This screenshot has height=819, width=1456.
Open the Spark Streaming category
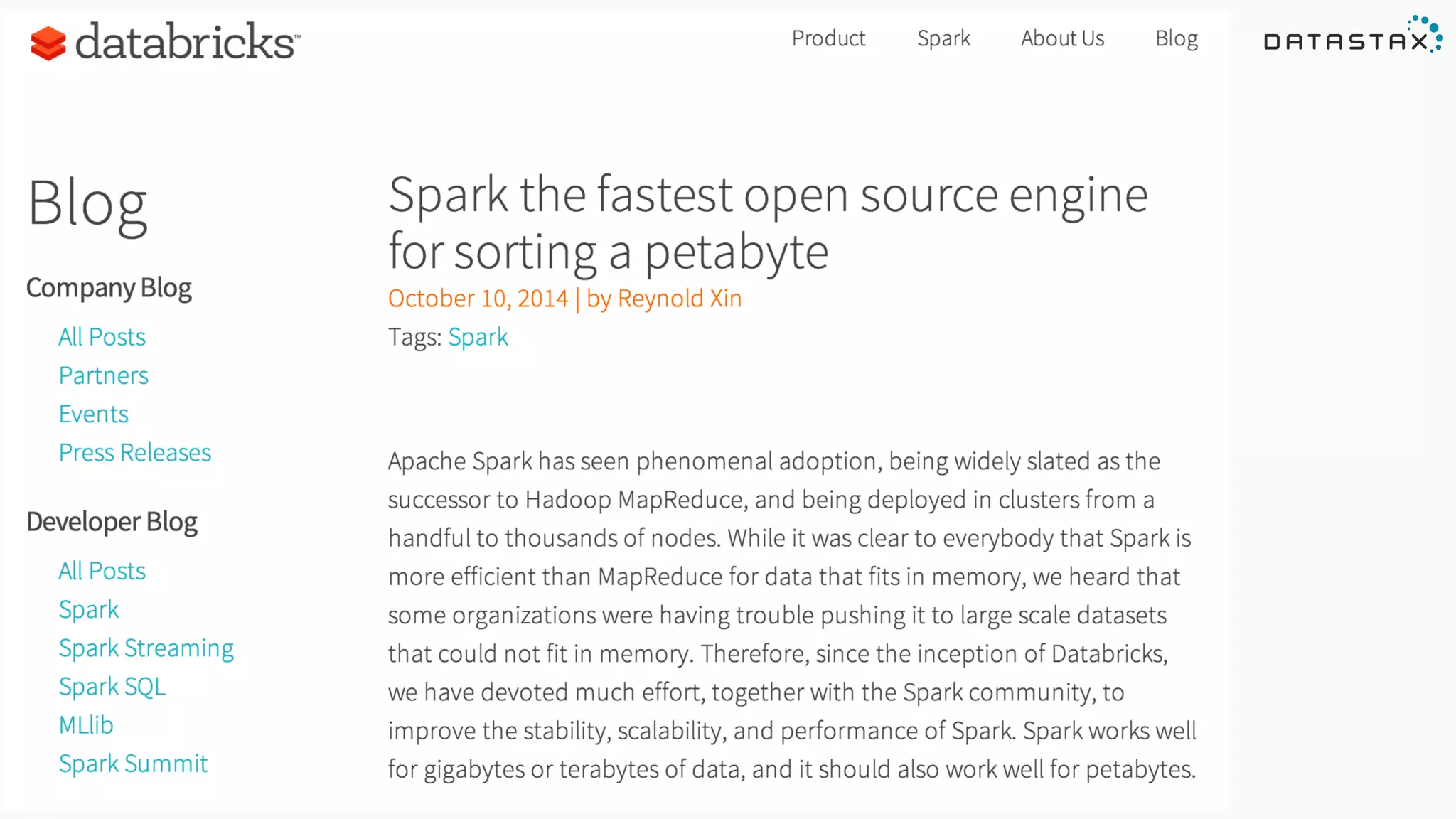(x=146, y=648)
